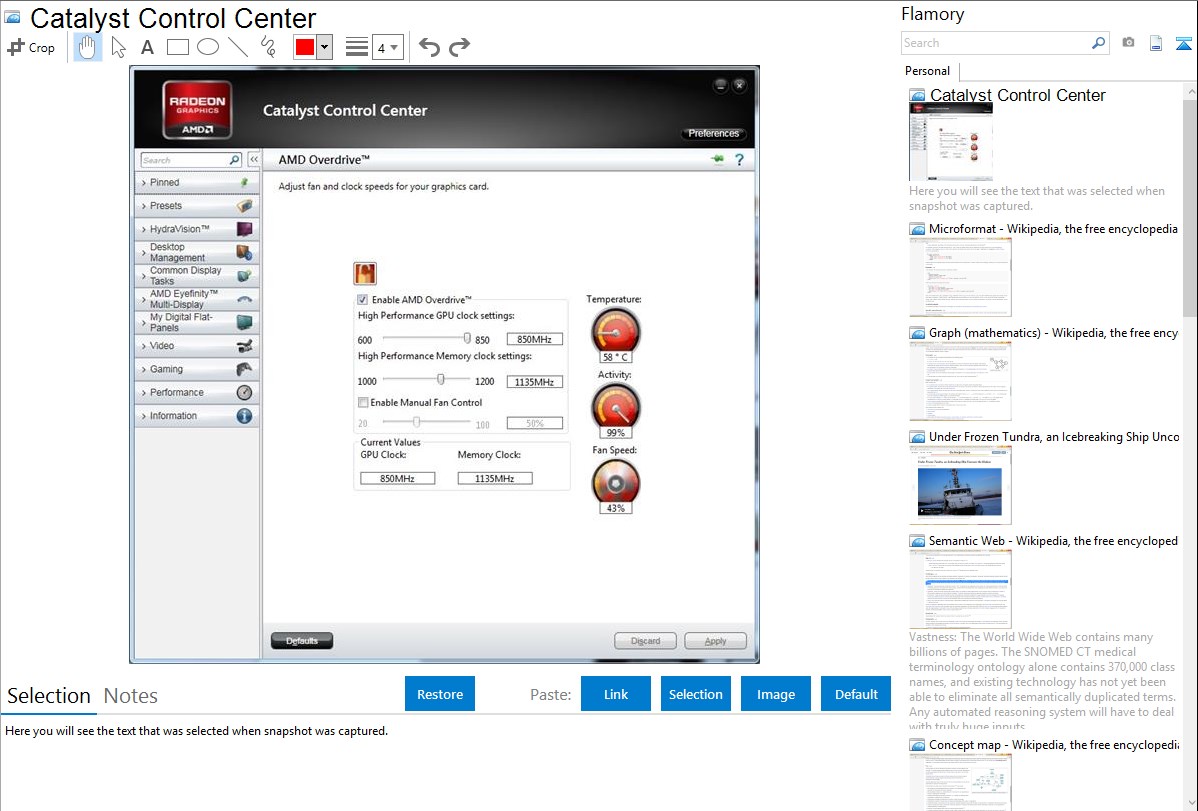Click the 850MHz GPU clock value field
The width and height of the screenshot is (1198, 811).
tap(534, 339)
